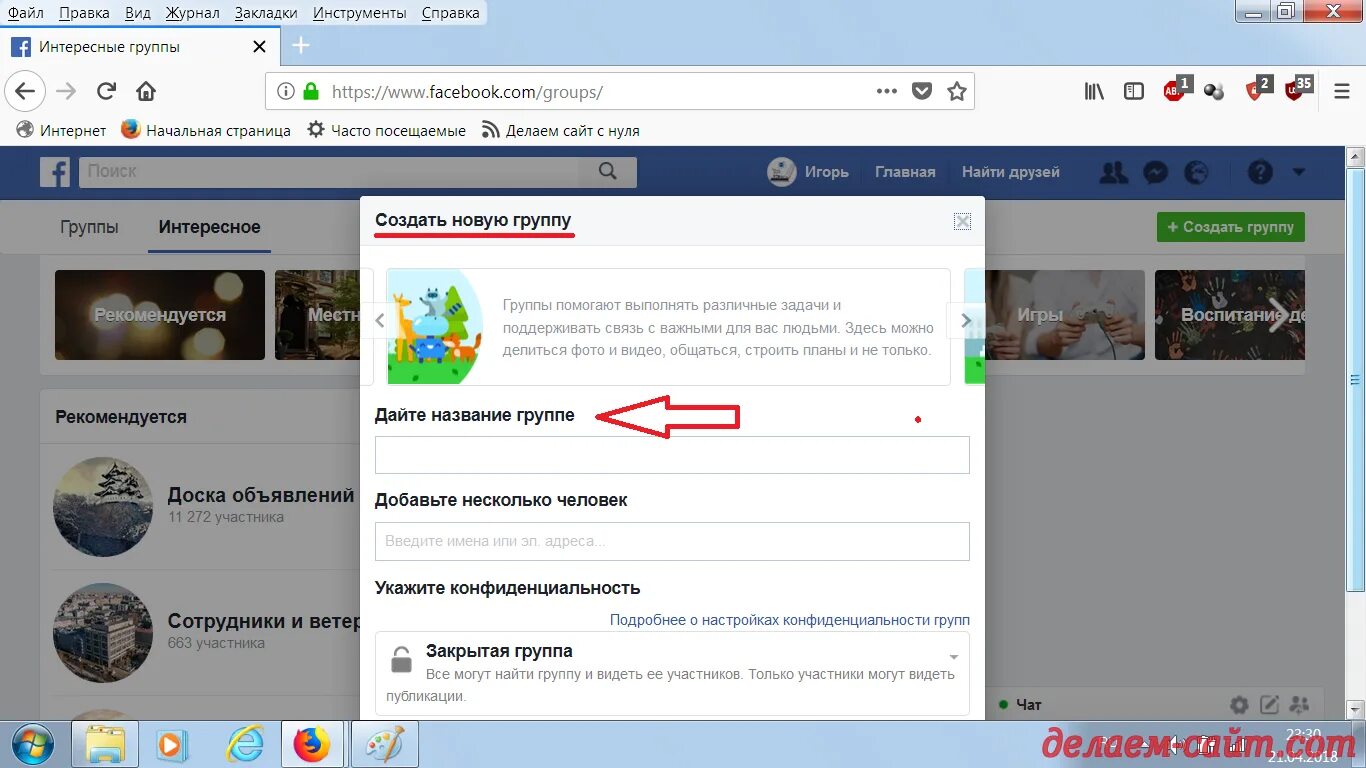
Task: Open the Закладки menu
Action: click(x=266, y=13)
